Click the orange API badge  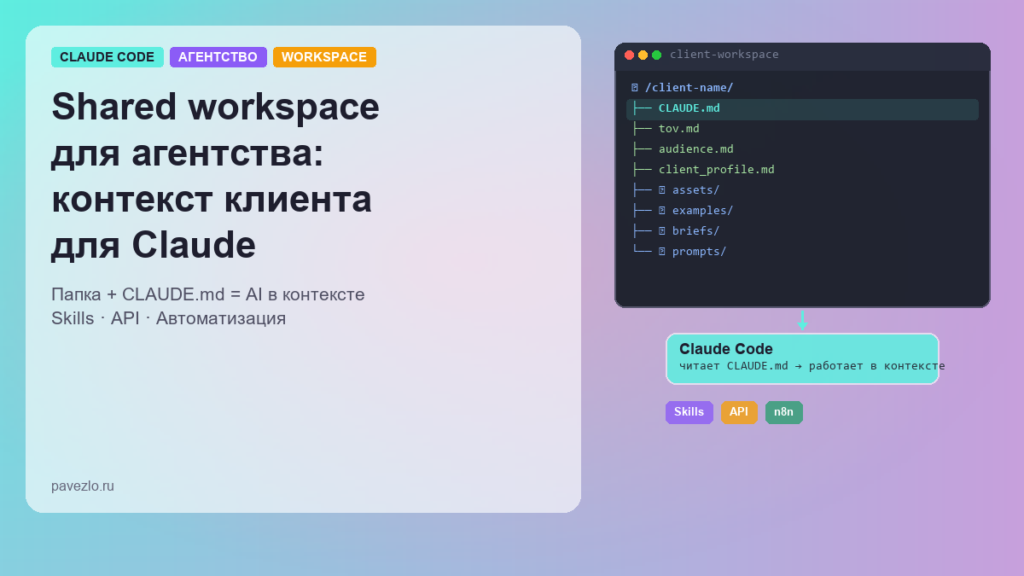(x=739, y=412)
